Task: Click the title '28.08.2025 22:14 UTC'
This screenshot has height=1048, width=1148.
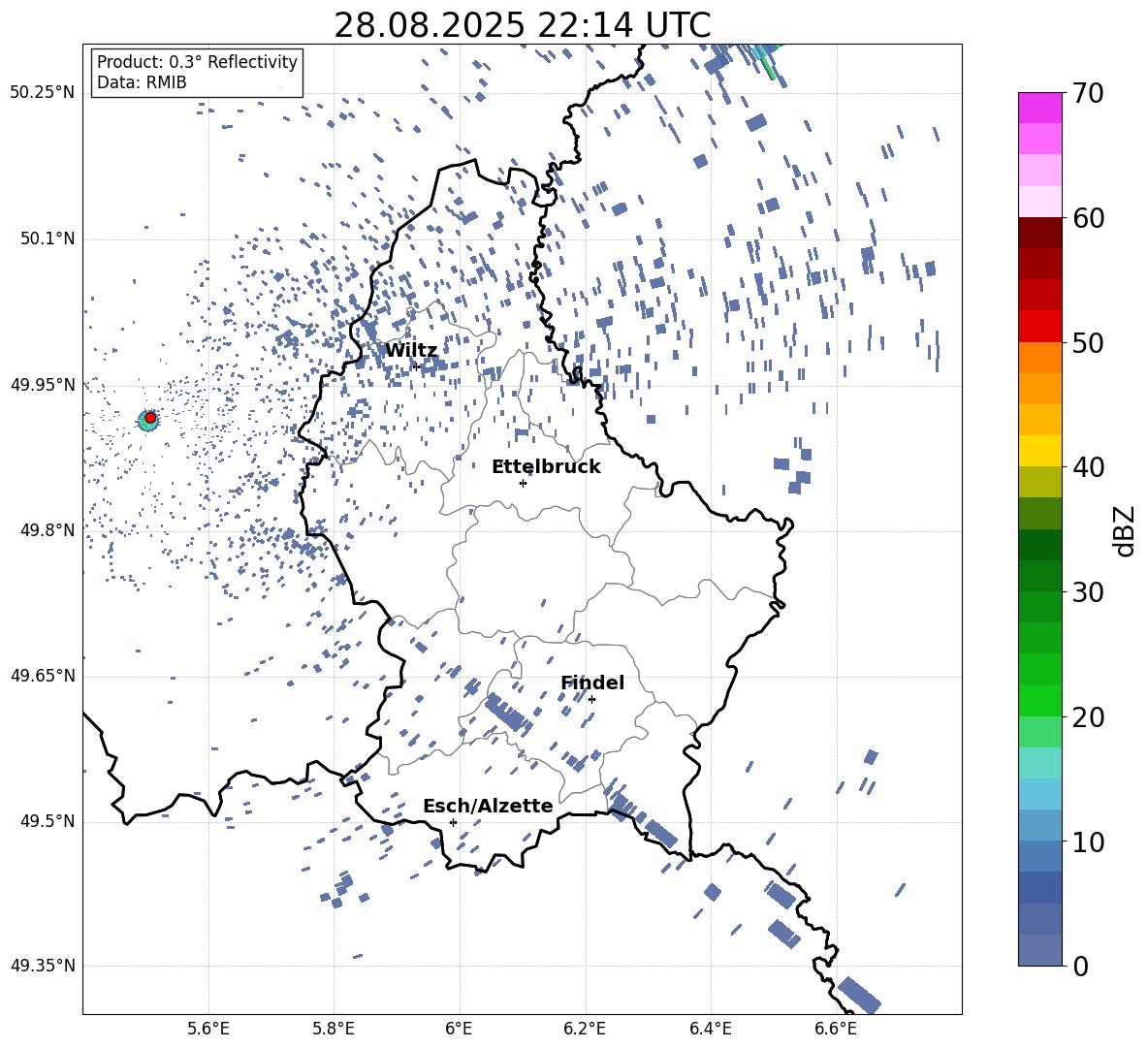Action: tap(522, 25)
